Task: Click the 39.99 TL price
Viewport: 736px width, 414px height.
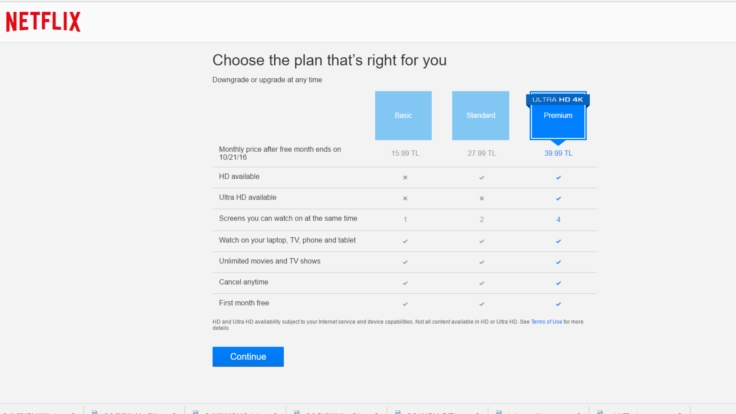Action: pyautogui.click(x=558, y=153)
